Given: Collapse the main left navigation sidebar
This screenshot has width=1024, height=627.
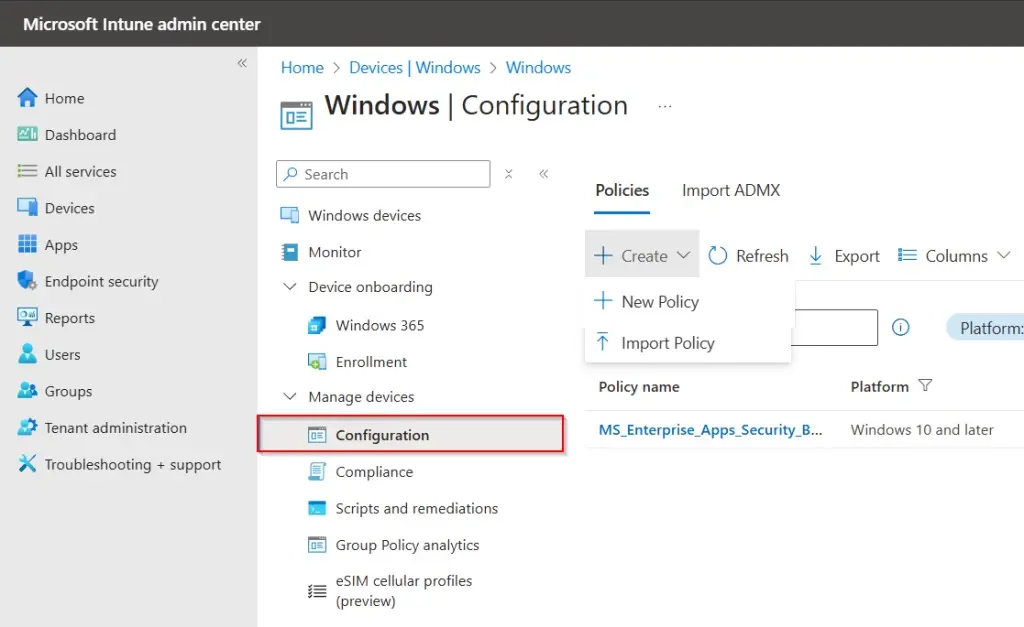Looking at the screenshot, I should click(x=241, y=63).
